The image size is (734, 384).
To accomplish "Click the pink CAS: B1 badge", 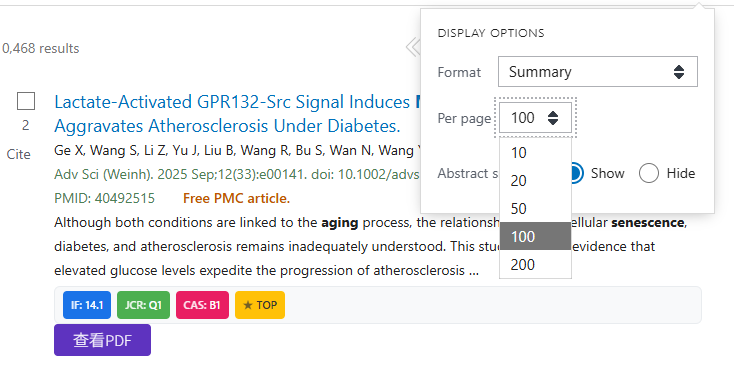I will coord(202,305).
